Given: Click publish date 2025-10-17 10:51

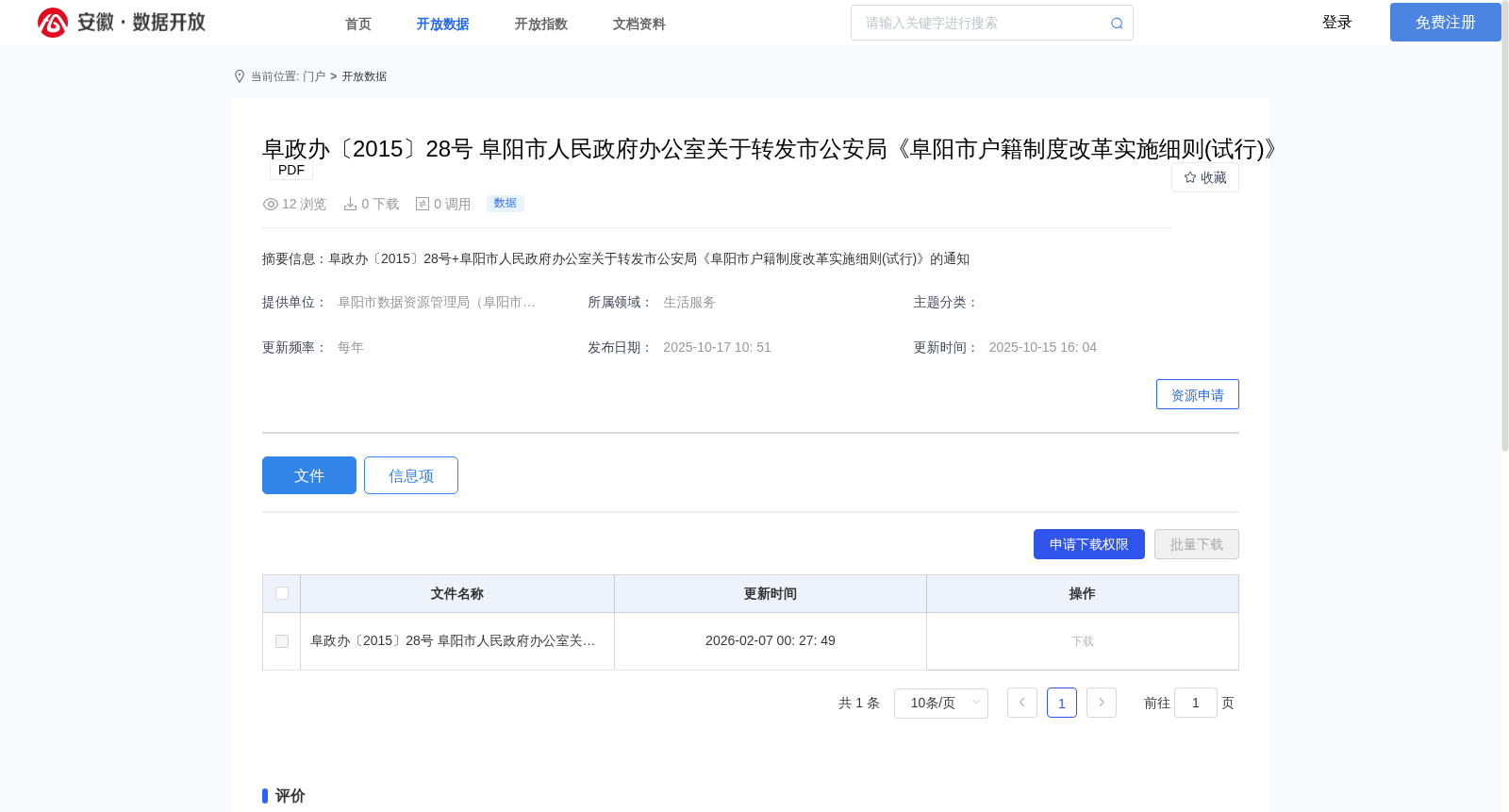Looking at the screenshot, I should click(x=717, y=347).
